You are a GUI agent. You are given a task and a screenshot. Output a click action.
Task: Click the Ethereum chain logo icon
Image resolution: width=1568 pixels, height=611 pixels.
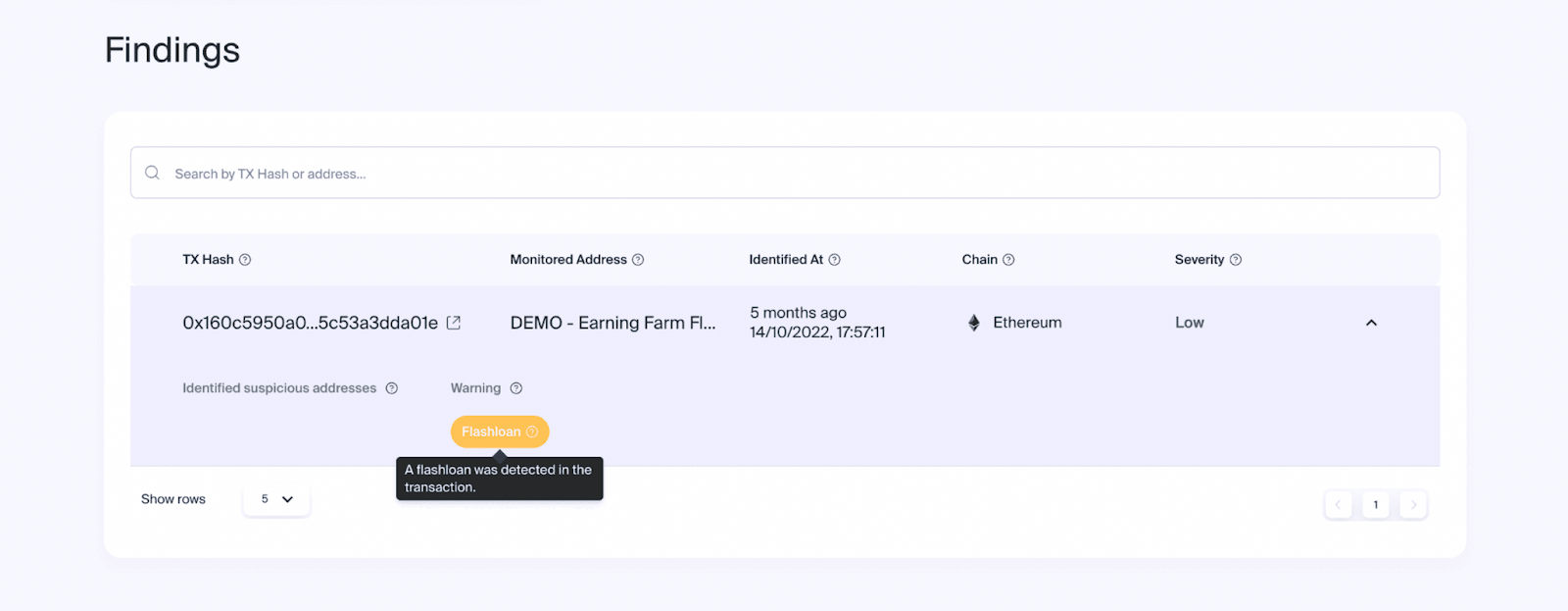(x=974, y=323)
